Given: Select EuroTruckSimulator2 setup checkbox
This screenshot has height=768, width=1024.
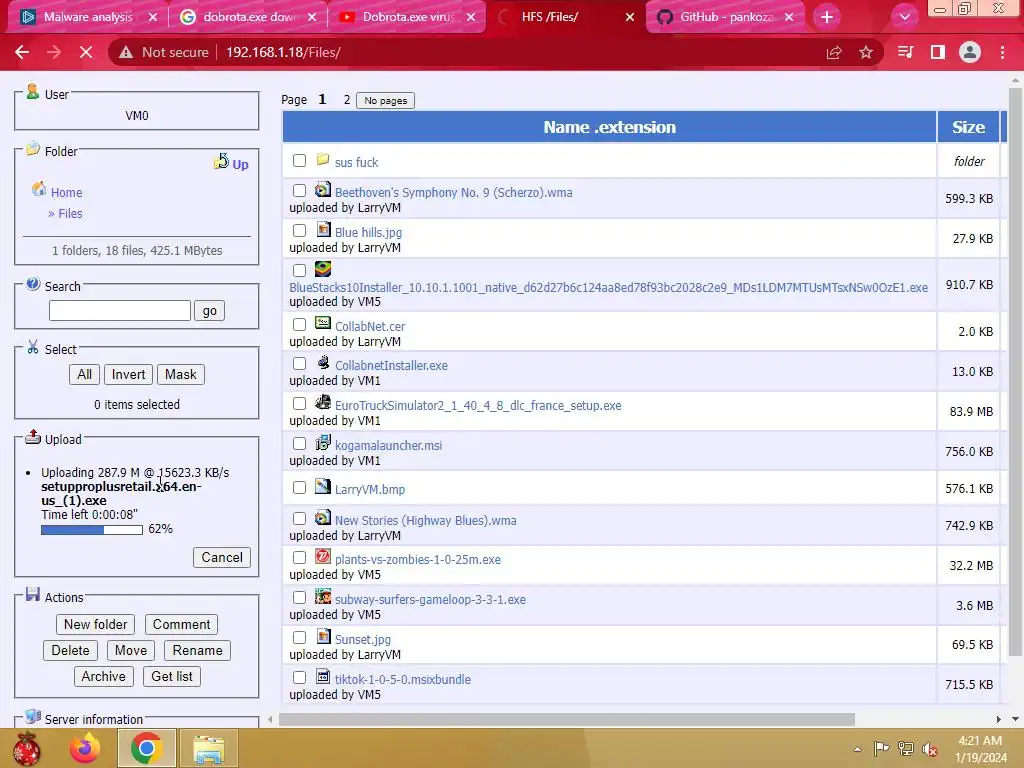Looking at the screenshot, I should (299, 404).
